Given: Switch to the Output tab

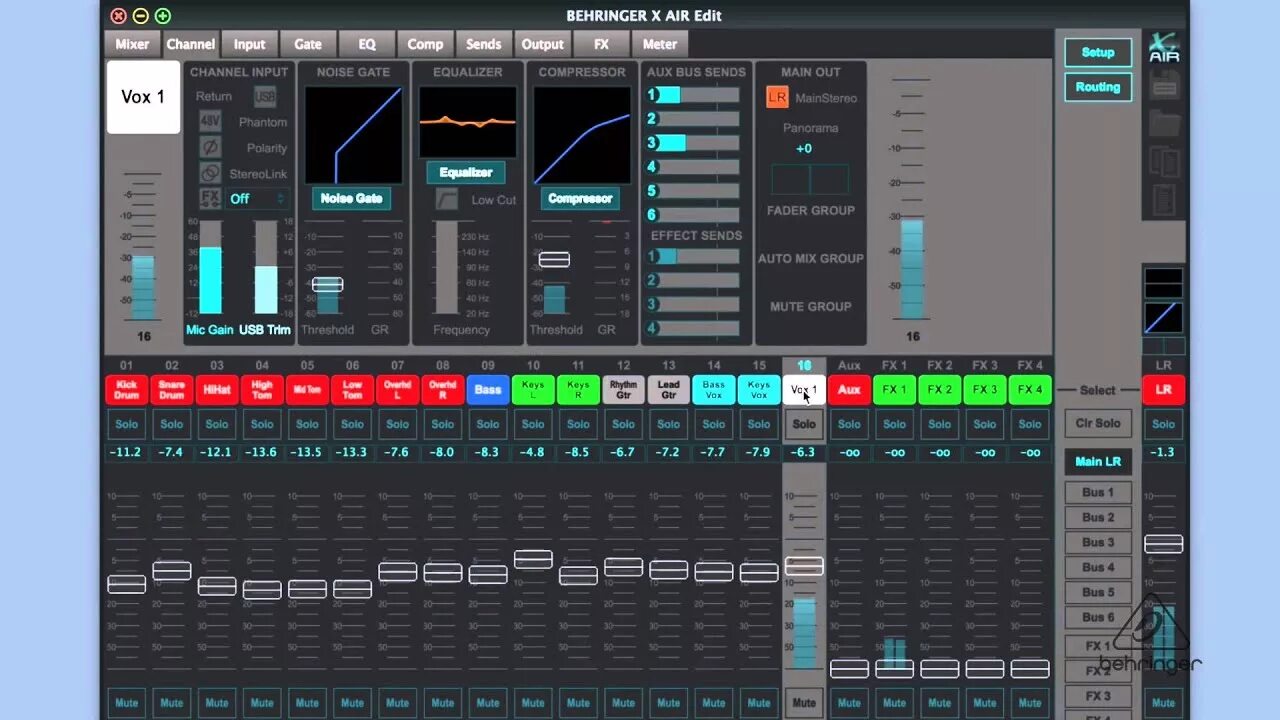Looking at the screenshot, I should coord(543,44).
